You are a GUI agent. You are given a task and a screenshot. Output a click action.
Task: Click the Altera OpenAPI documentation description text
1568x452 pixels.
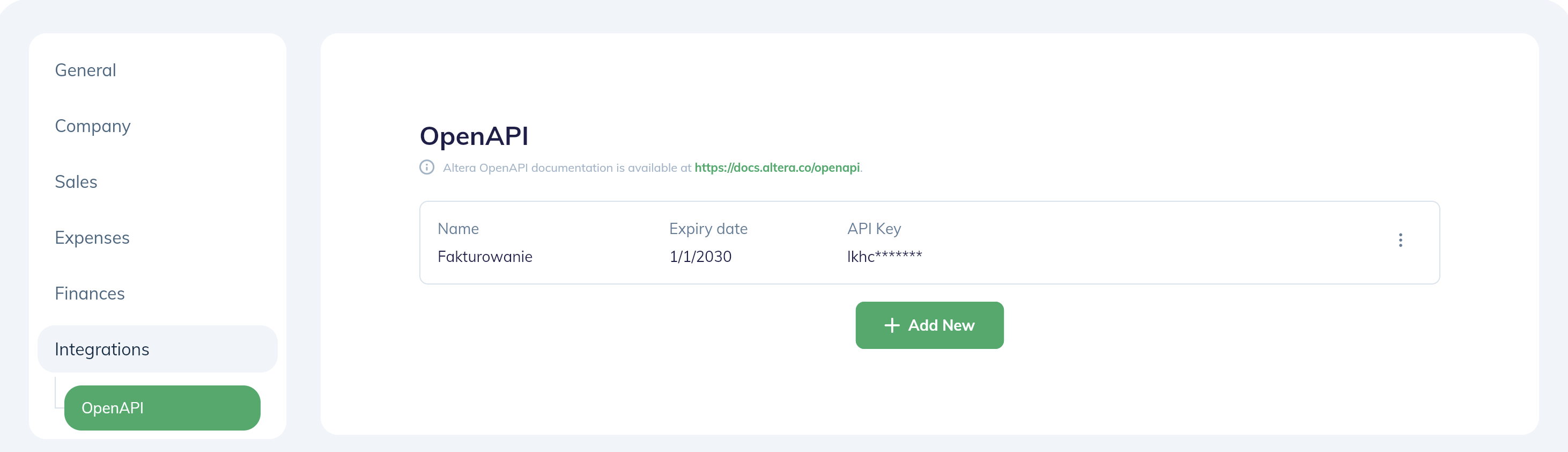566,167
